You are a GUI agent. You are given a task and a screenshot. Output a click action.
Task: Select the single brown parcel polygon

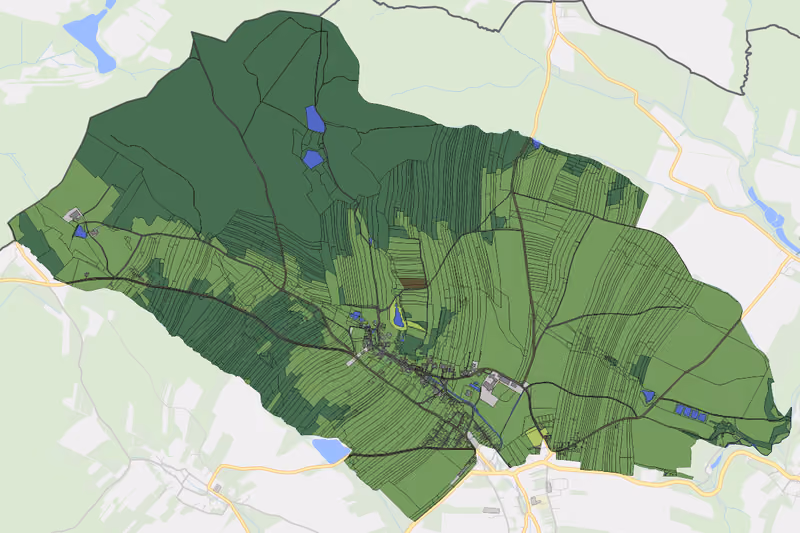[x=412, y=284]
